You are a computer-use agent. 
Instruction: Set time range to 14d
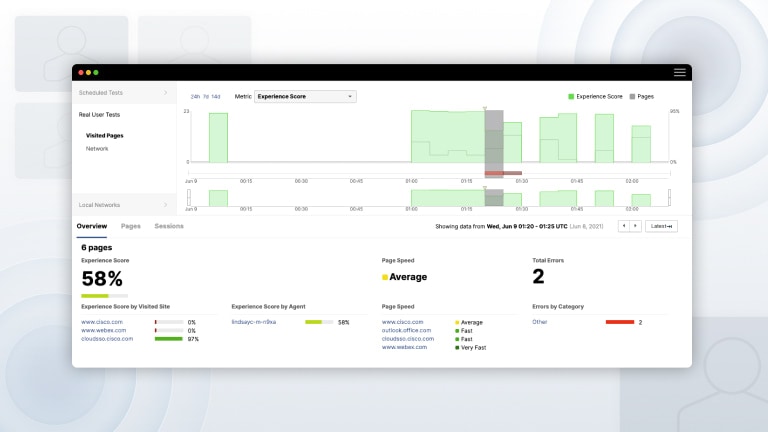[x=216, y=96]
